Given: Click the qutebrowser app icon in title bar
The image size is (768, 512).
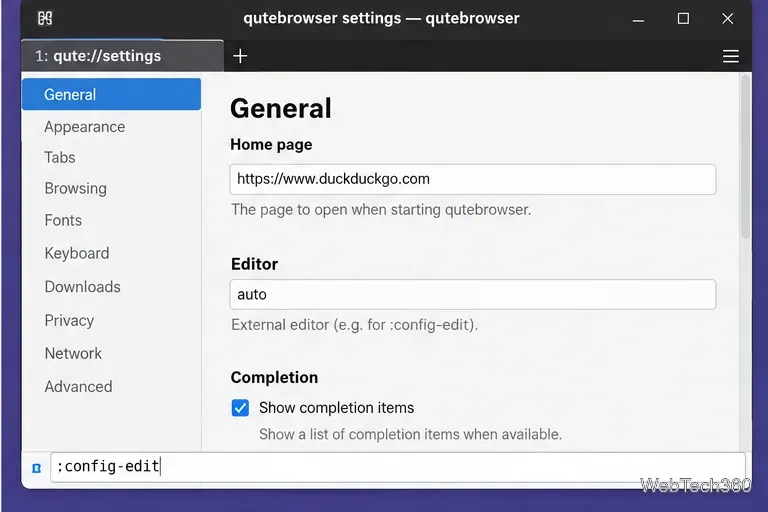Looking at the screenshot, I should click(45, 19).
